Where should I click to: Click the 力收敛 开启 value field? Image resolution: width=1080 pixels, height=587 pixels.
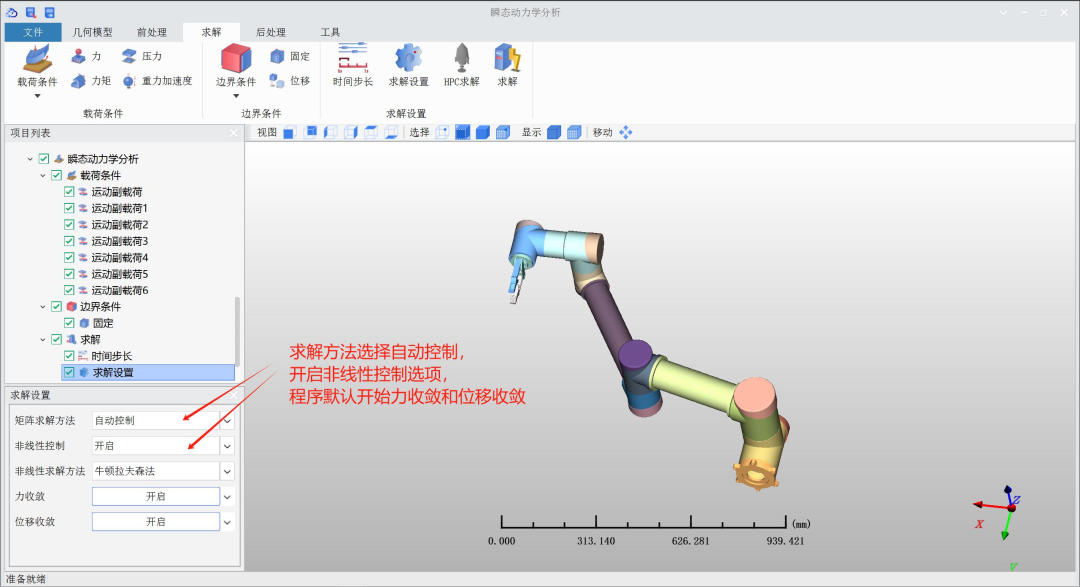coord(156,497)
